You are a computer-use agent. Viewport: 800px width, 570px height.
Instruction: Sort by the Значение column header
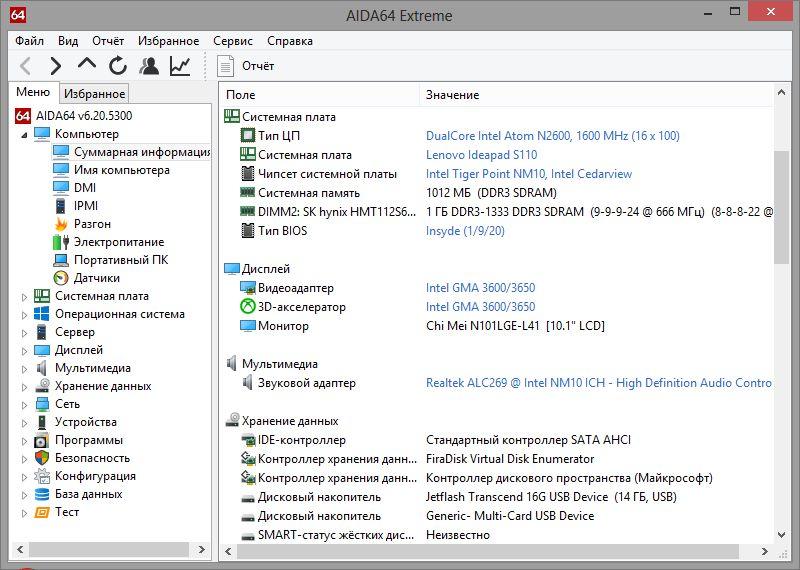596,95
